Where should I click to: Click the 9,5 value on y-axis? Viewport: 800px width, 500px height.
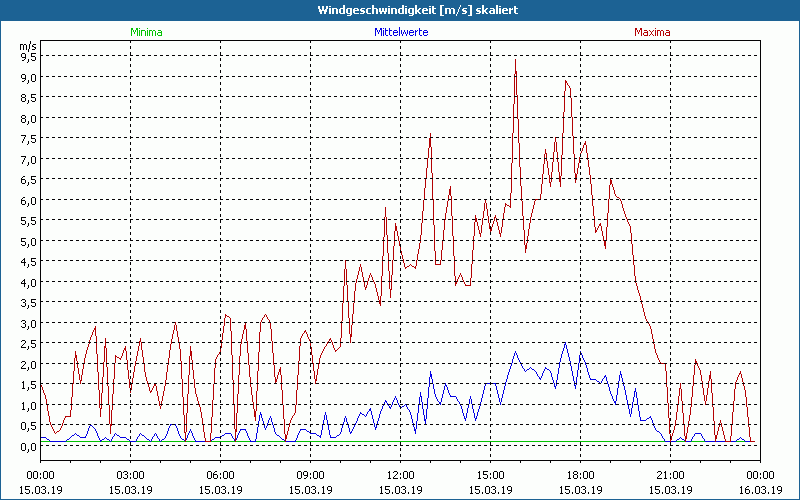[28, 57]
